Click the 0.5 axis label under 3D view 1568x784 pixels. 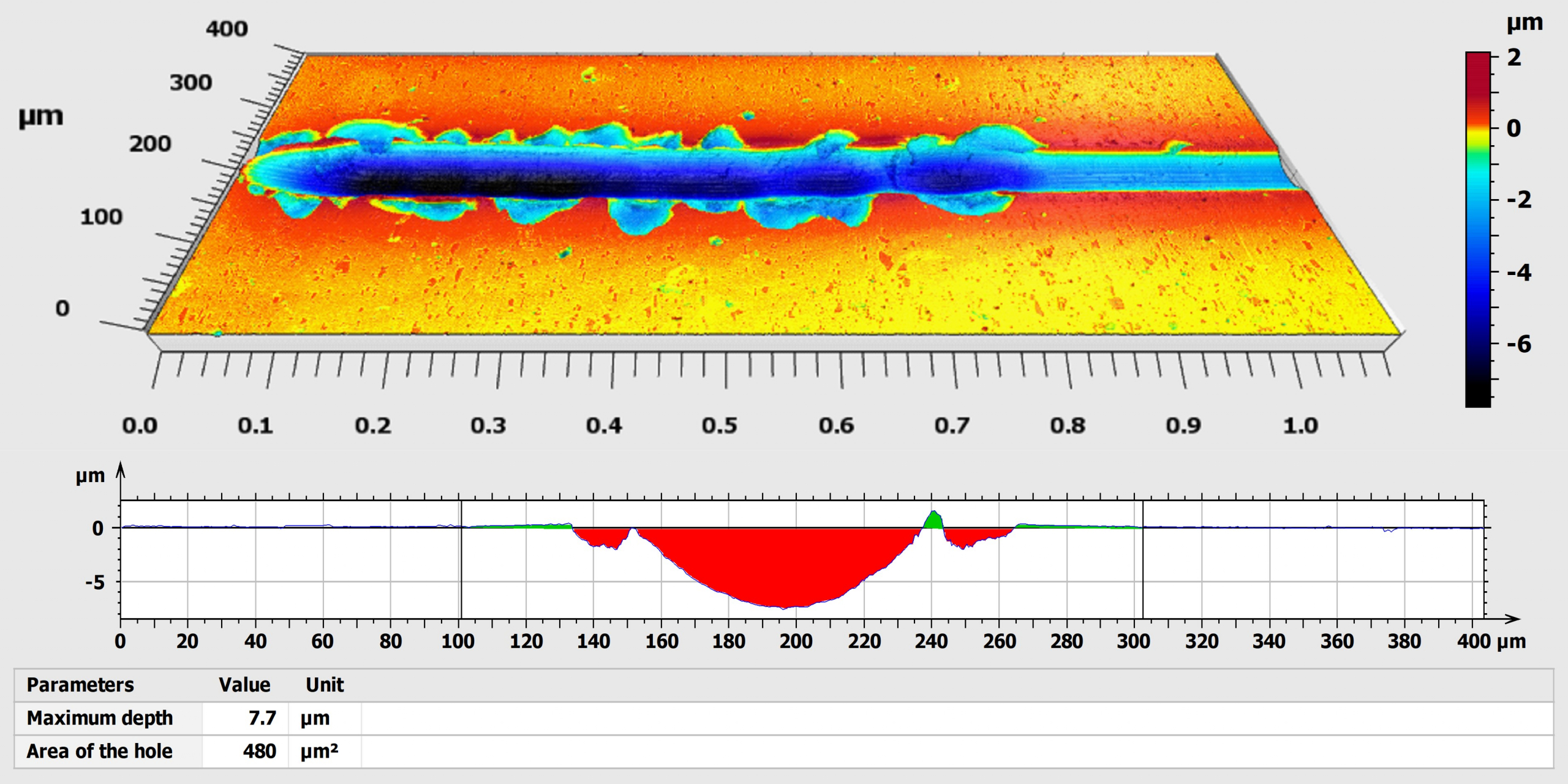pyautogui.click(x=719, y=426)
